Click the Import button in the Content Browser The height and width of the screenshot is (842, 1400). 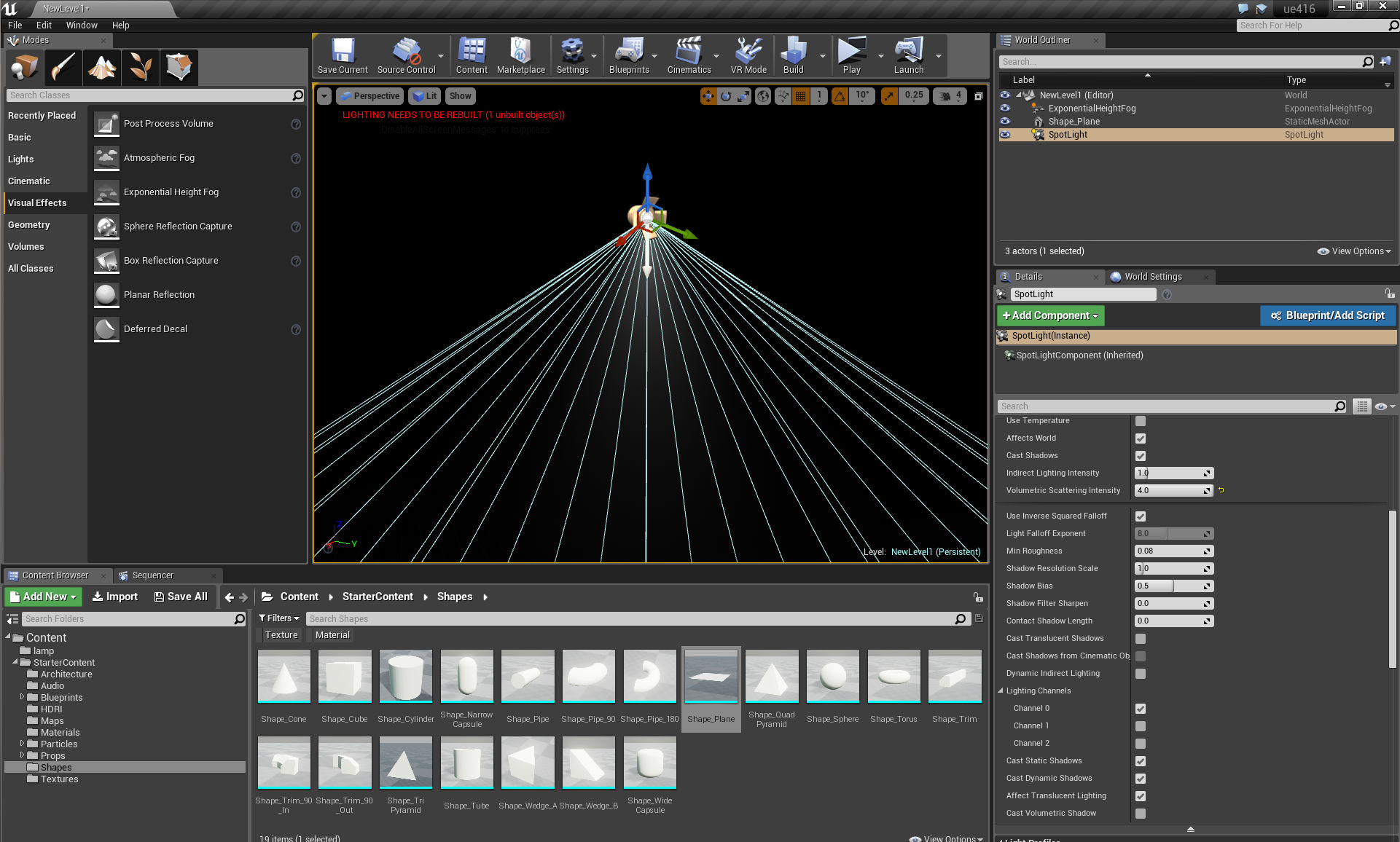click(115, 597)
